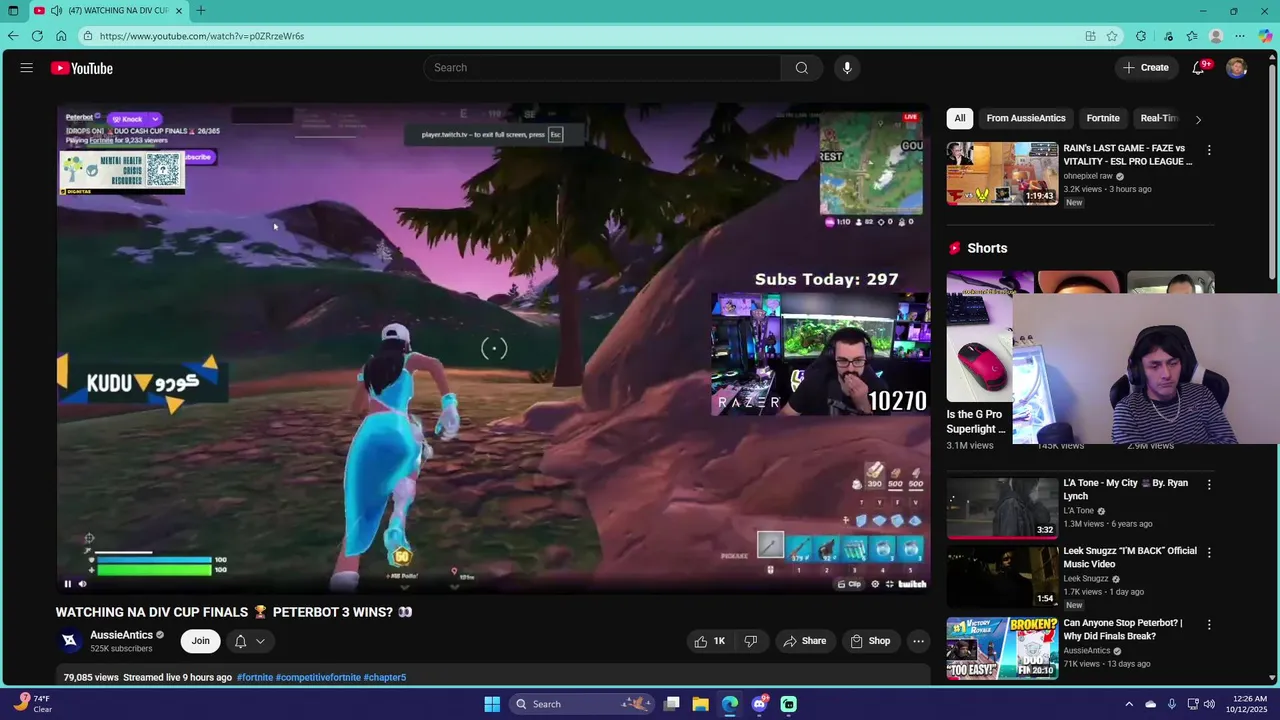This screenshot has height=720, width=1280.
Task: Open File Explorer from the taskbar
Action: click(700, 704)
